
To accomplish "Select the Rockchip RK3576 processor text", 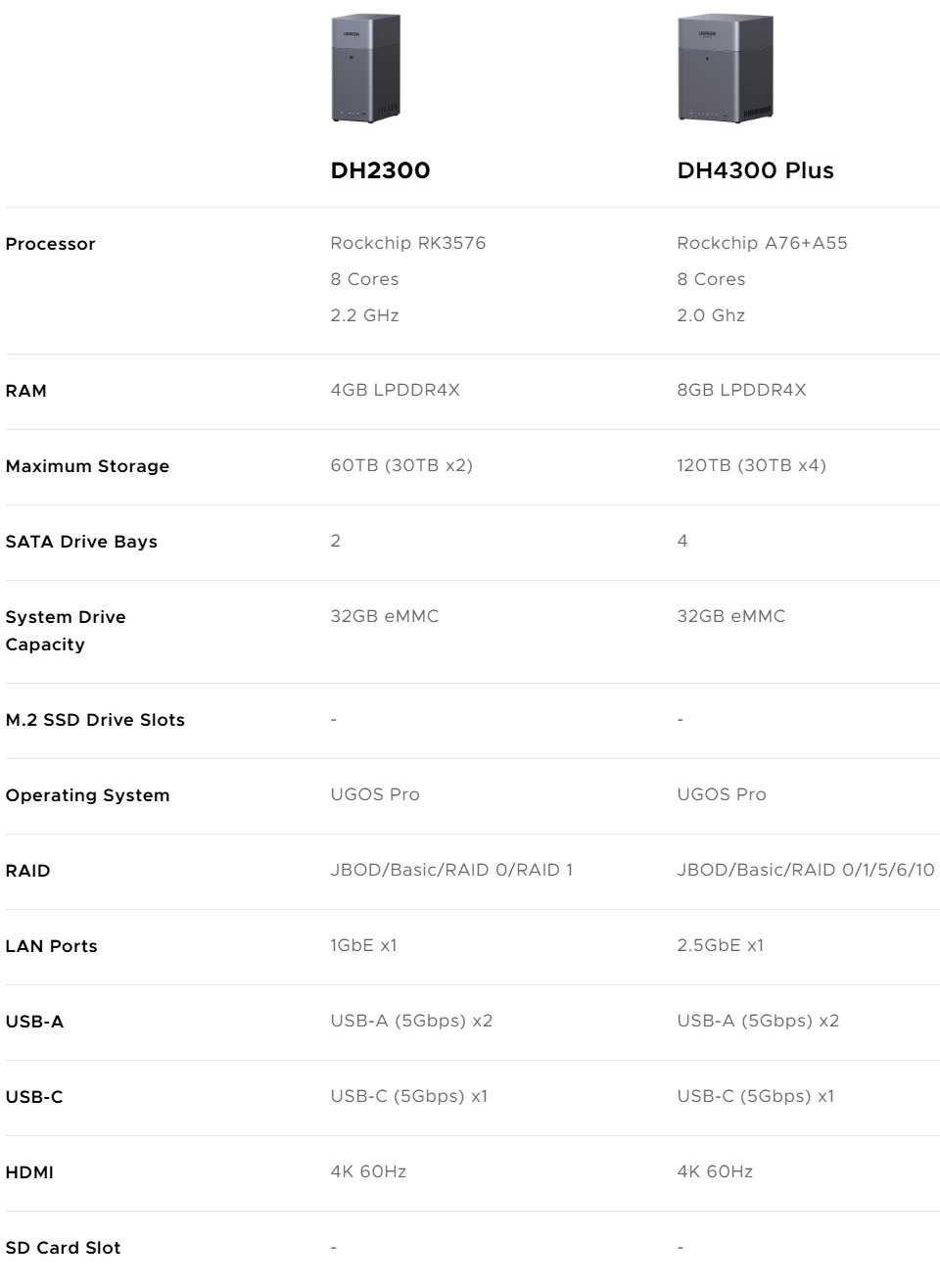I will click(407, 243).
